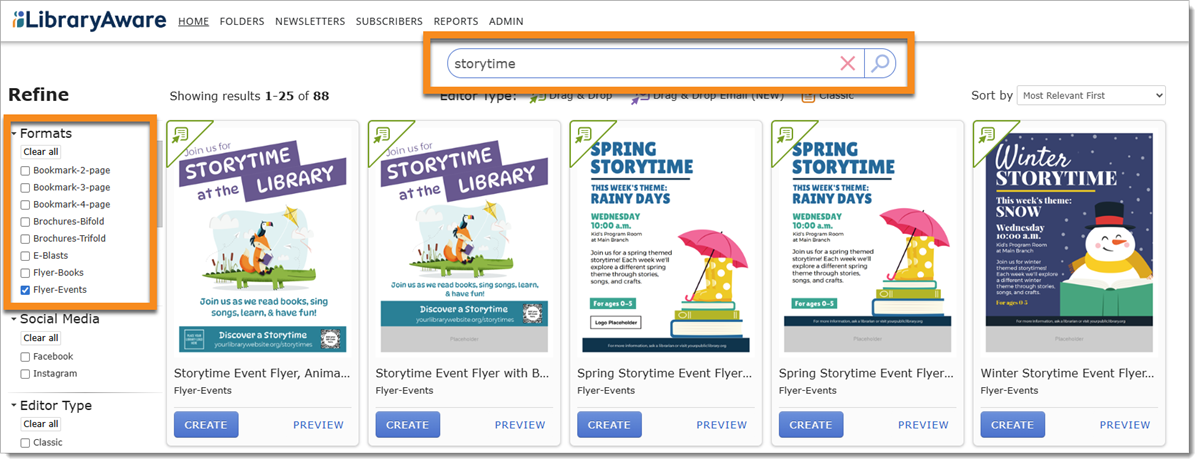Screen dimensions: 1200x464
Task: Open the SUBSCRIBERS menu
Action: tap(389, 21)
